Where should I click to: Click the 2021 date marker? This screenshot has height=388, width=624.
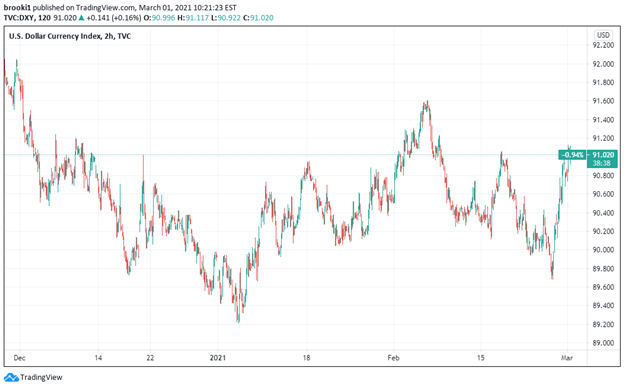[218, 358]
